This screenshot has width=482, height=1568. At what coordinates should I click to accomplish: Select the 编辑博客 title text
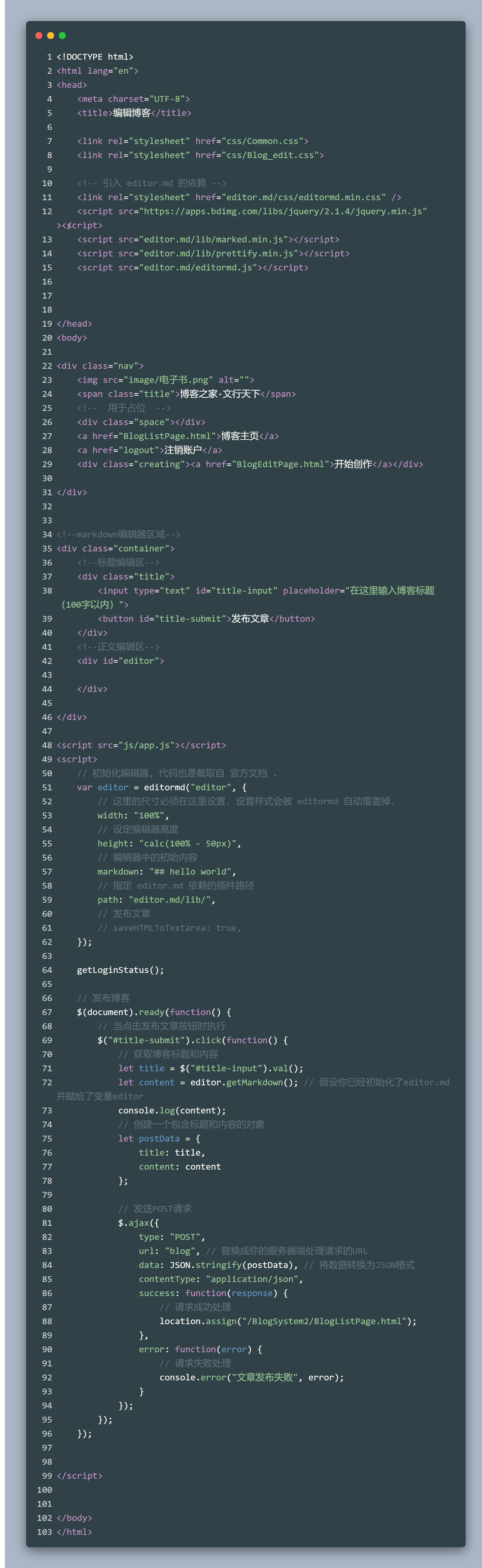pos(131,113)
